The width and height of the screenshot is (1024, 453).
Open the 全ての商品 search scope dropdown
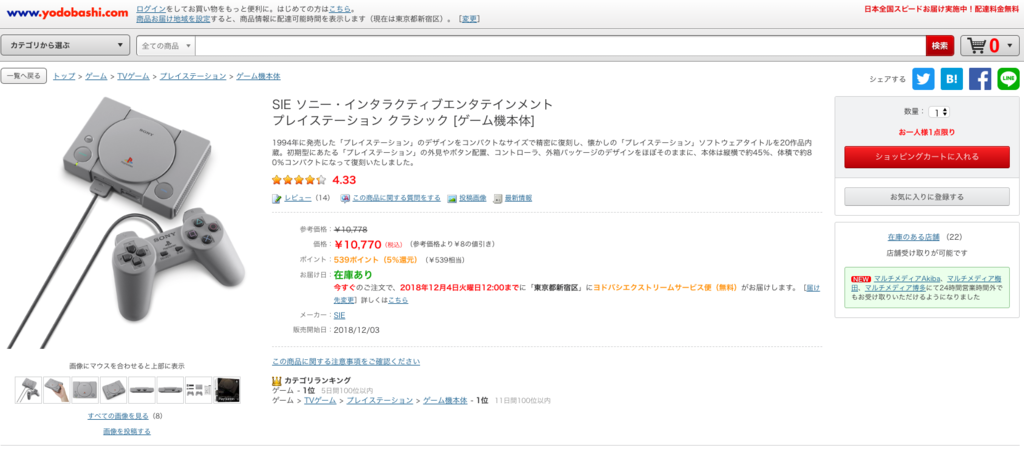click(x=166, y=46)
